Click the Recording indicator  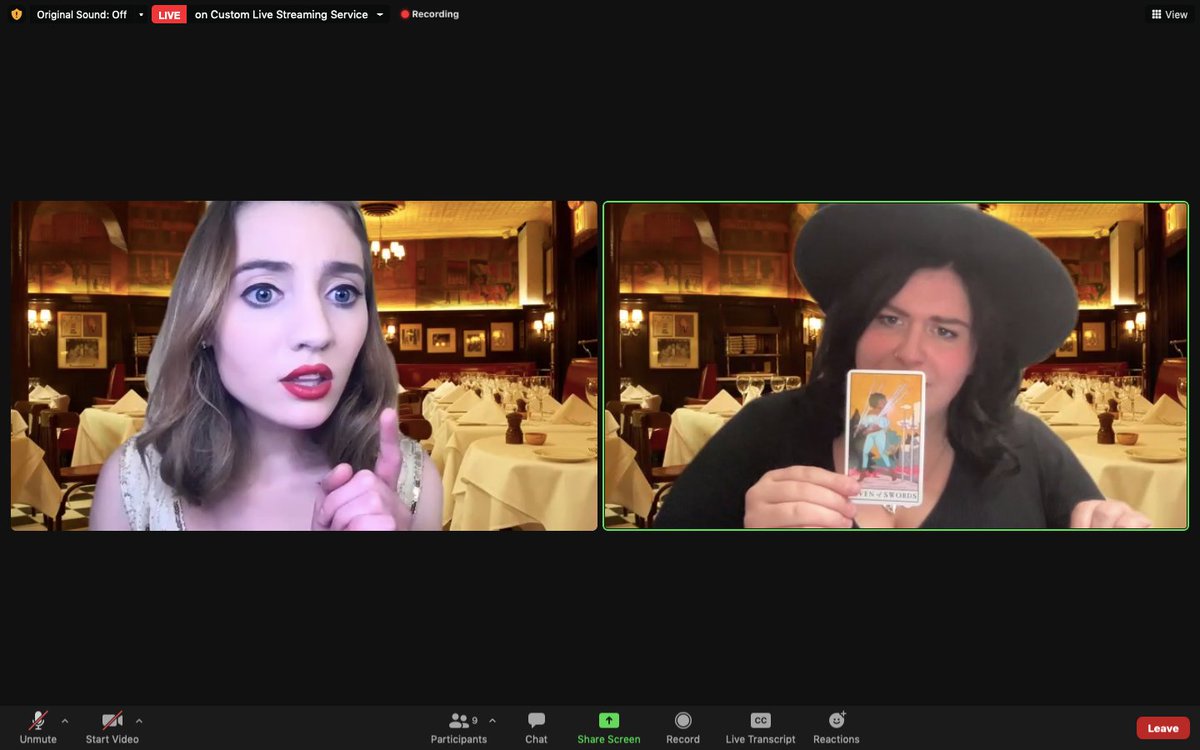(x=430, y=15)
